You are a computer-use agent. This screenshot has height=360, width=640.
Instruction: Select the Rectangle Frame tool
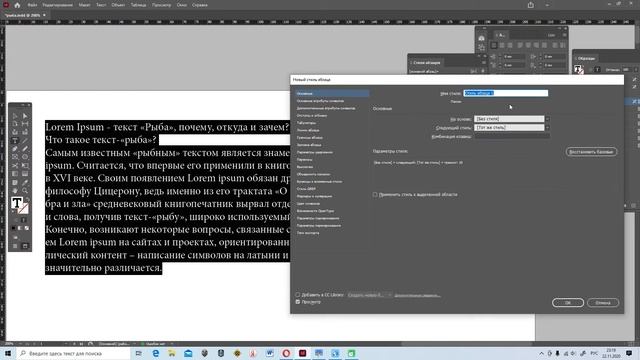[x=15, y=157]
